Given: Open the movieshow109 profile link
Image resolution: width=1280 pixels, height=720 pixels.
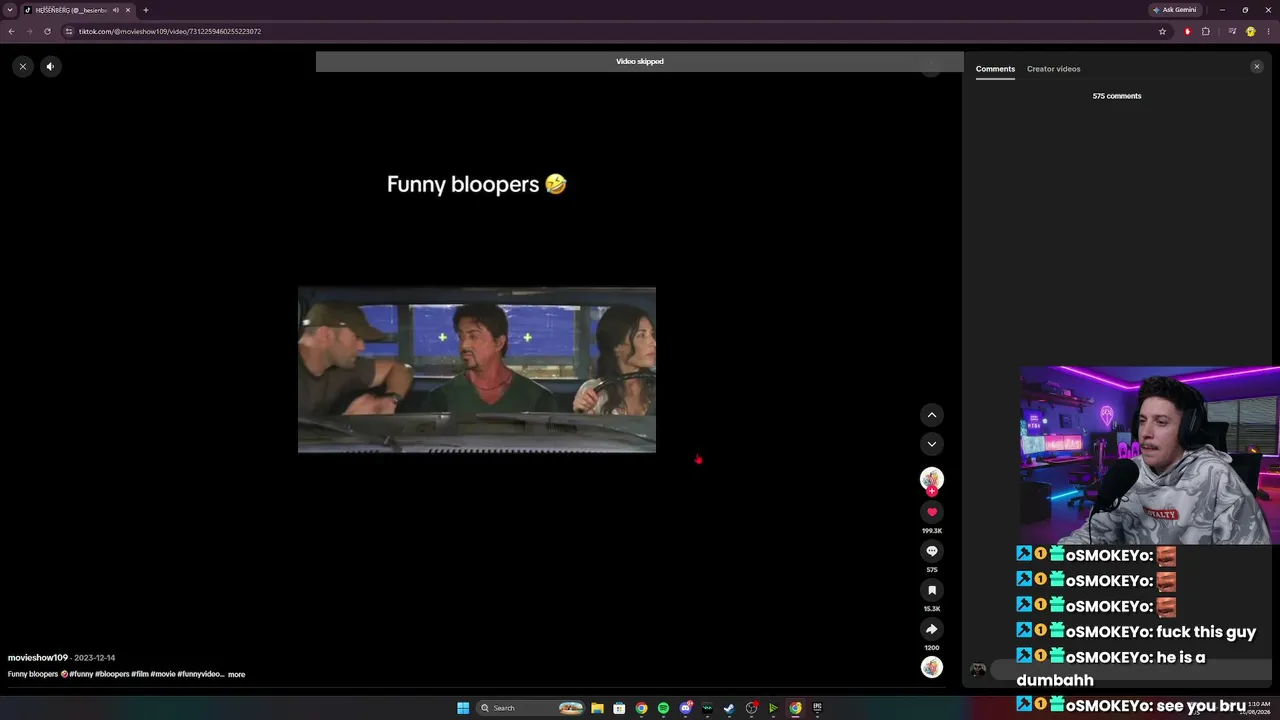Looking at the screenshot, I should tap(38, 658).
